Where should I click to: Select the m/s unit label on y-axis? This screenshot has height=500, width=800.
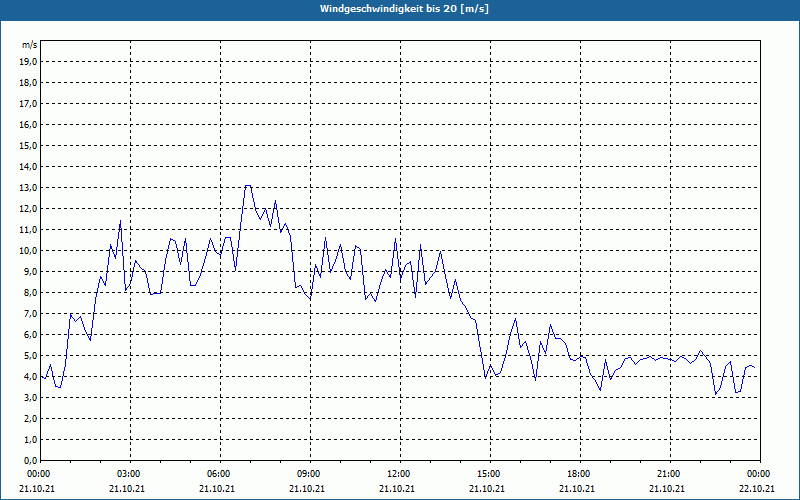29,45
